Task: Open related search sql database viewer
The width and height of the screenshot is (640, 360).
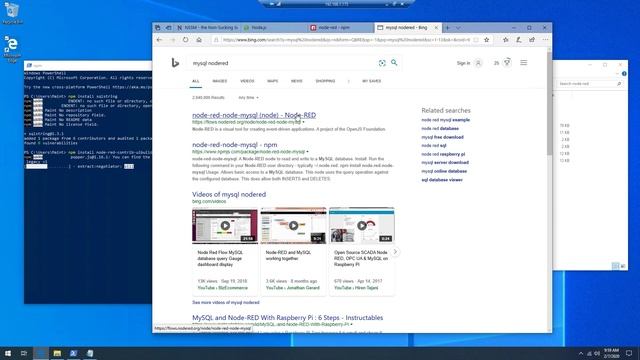Action: tap(442, 180)
